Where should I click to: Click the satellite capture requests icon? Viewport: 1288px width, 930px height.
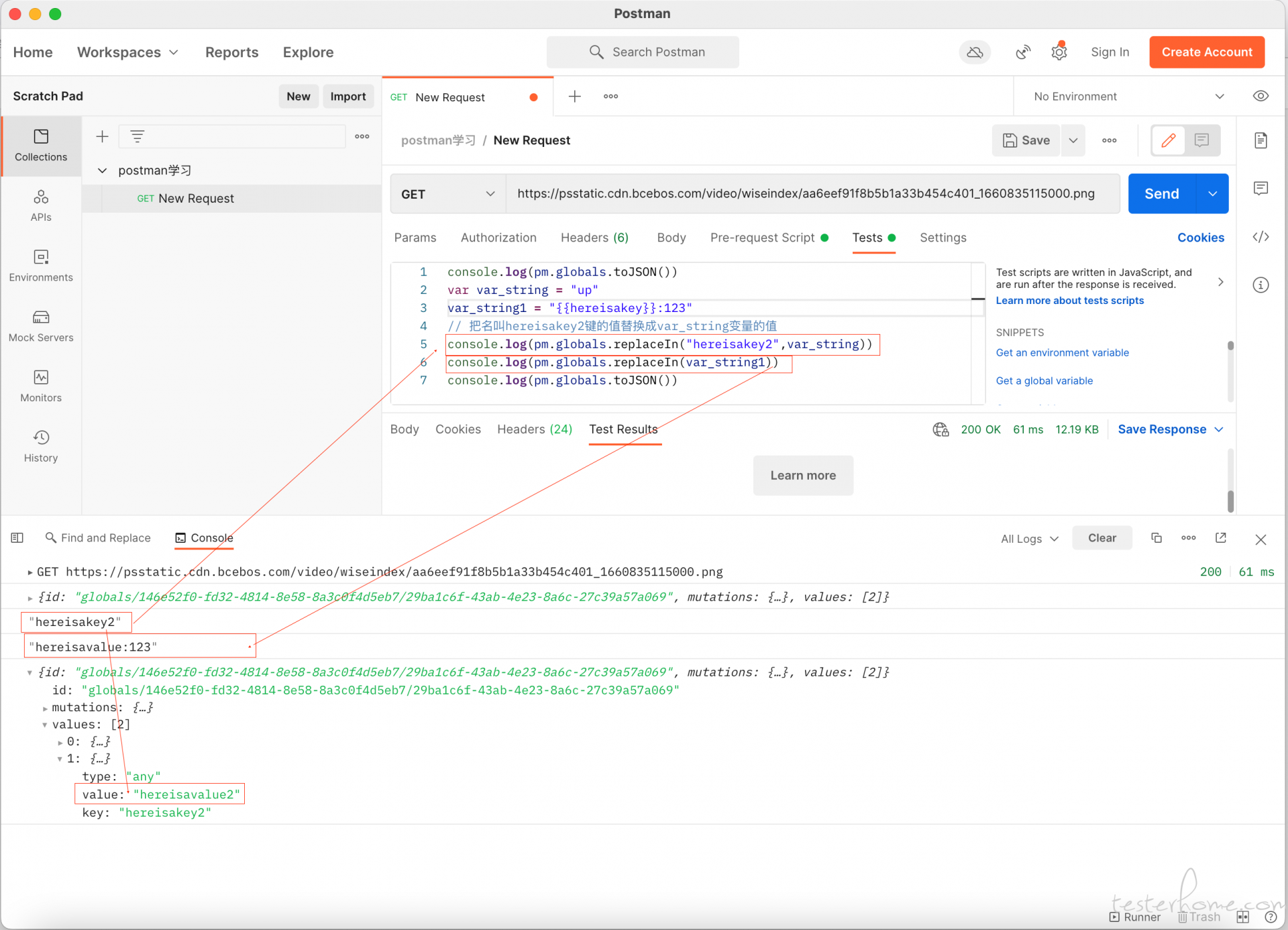point(1022,52)
